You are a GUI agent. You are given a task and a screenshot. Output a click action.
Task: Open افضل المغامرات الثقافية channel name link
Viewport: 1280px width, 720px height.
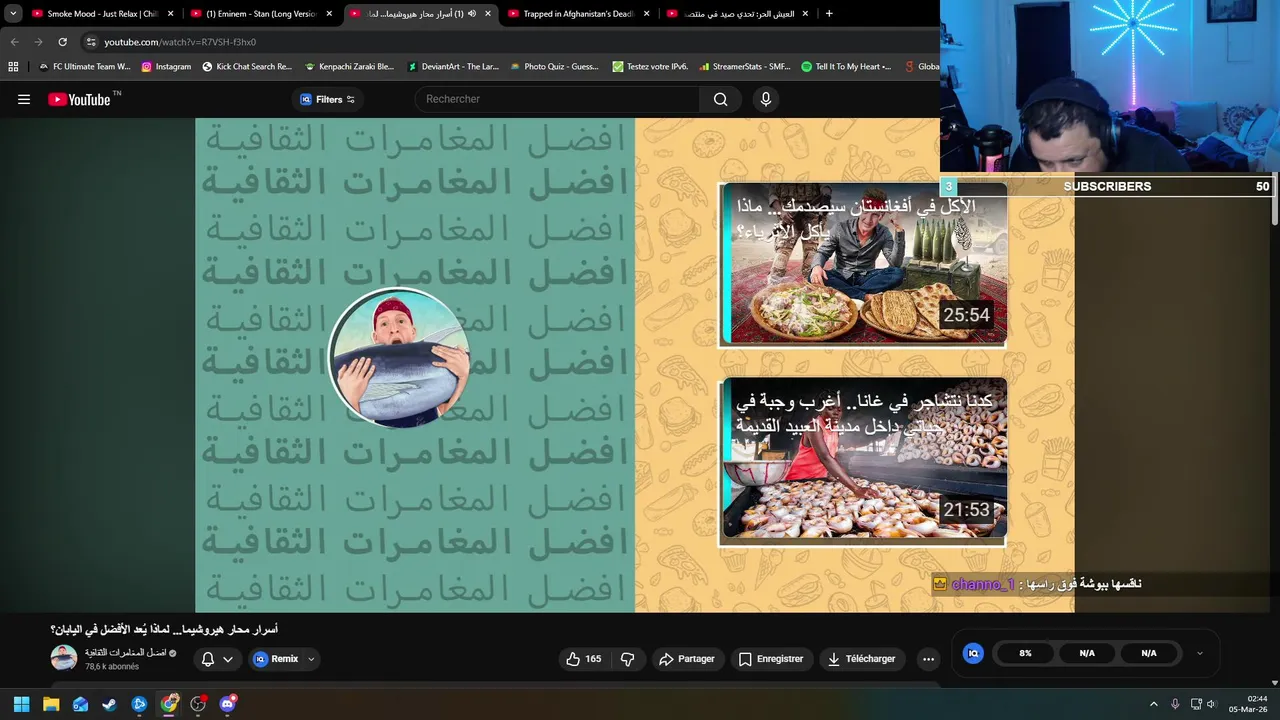(126, 652)
